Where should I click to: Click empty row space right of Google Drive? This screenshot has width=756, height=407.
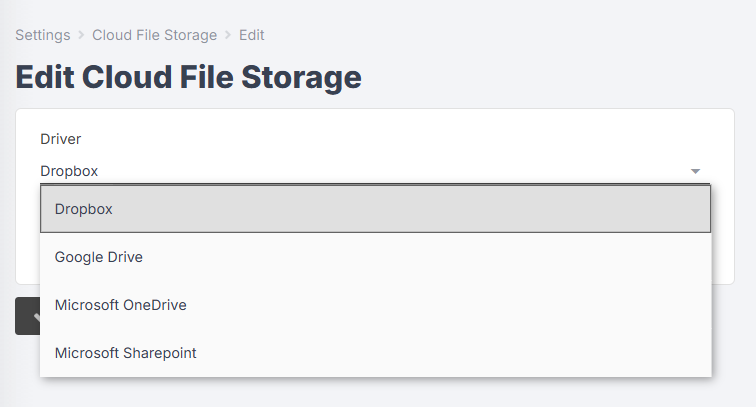tap(424, 257)
